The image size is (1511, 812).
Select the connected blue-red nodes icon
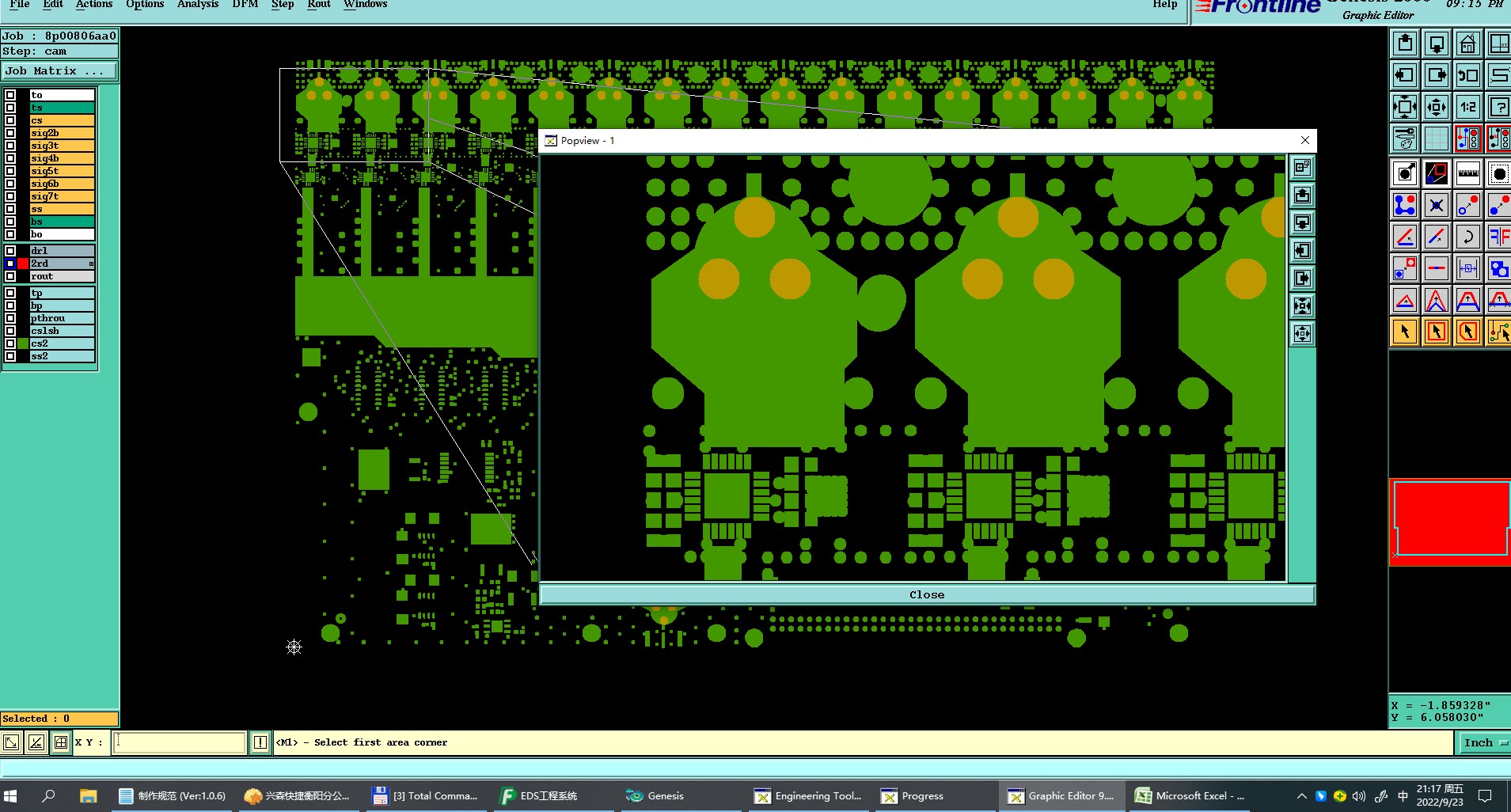pyautogui.click(x=1405, y=205)
